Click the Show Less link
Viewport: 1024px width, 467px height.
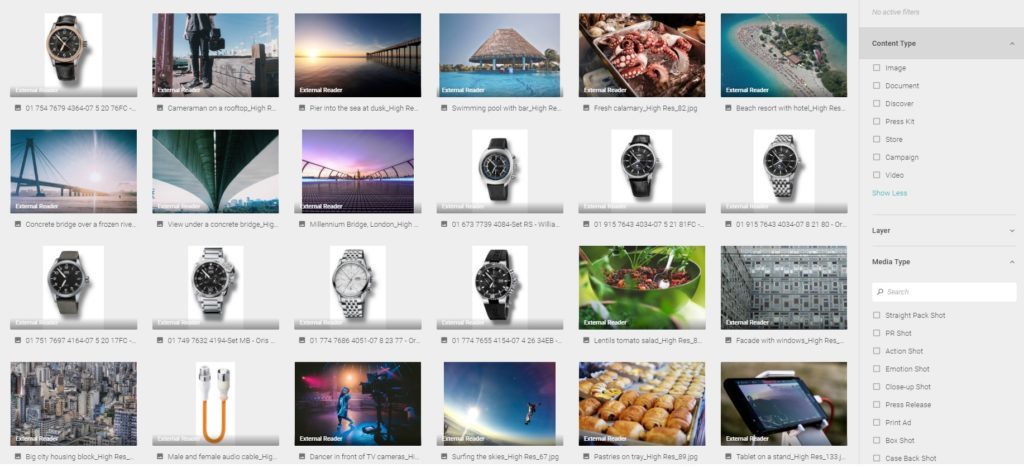click(889, 193)
